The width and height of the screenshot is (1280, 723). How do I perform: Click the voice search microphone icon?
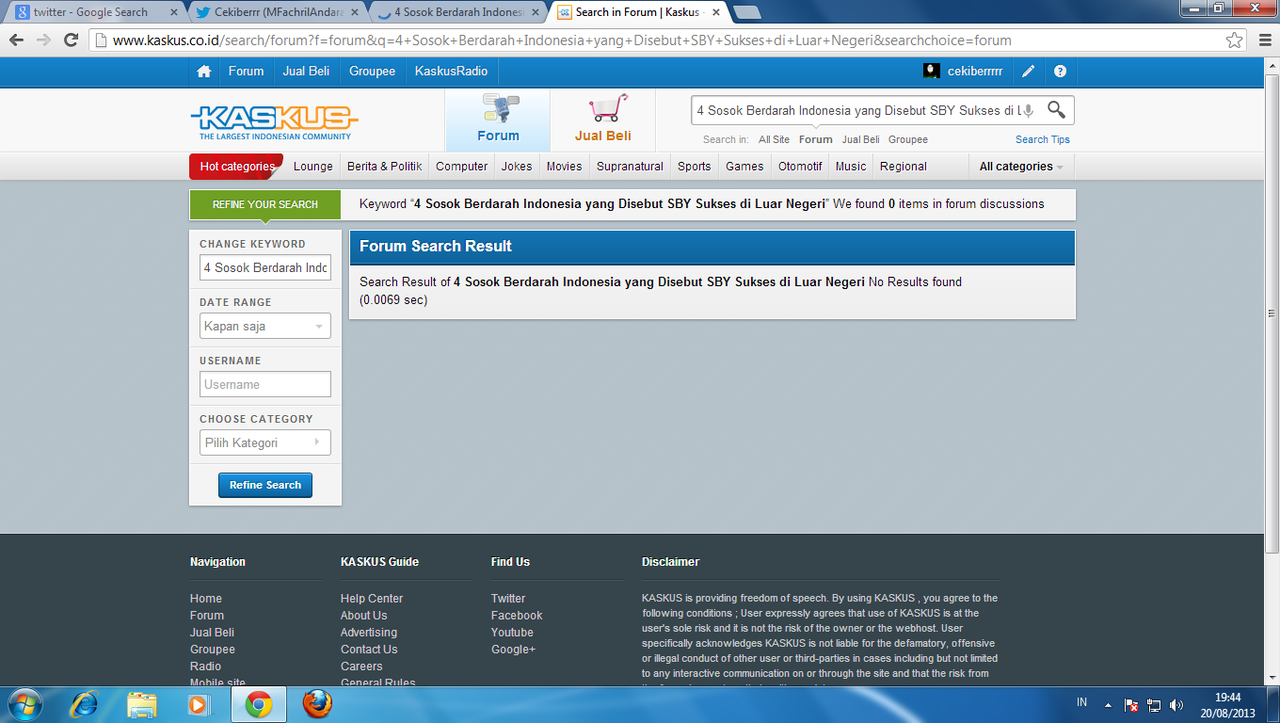tap(1028, 111)
